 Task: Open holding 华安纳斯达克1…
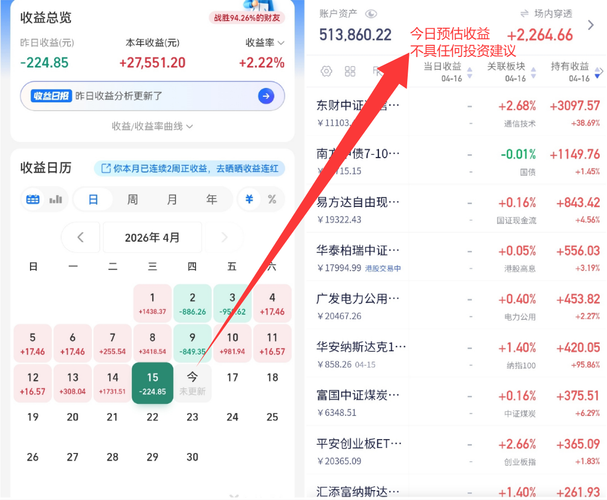(x=457, y=354)
